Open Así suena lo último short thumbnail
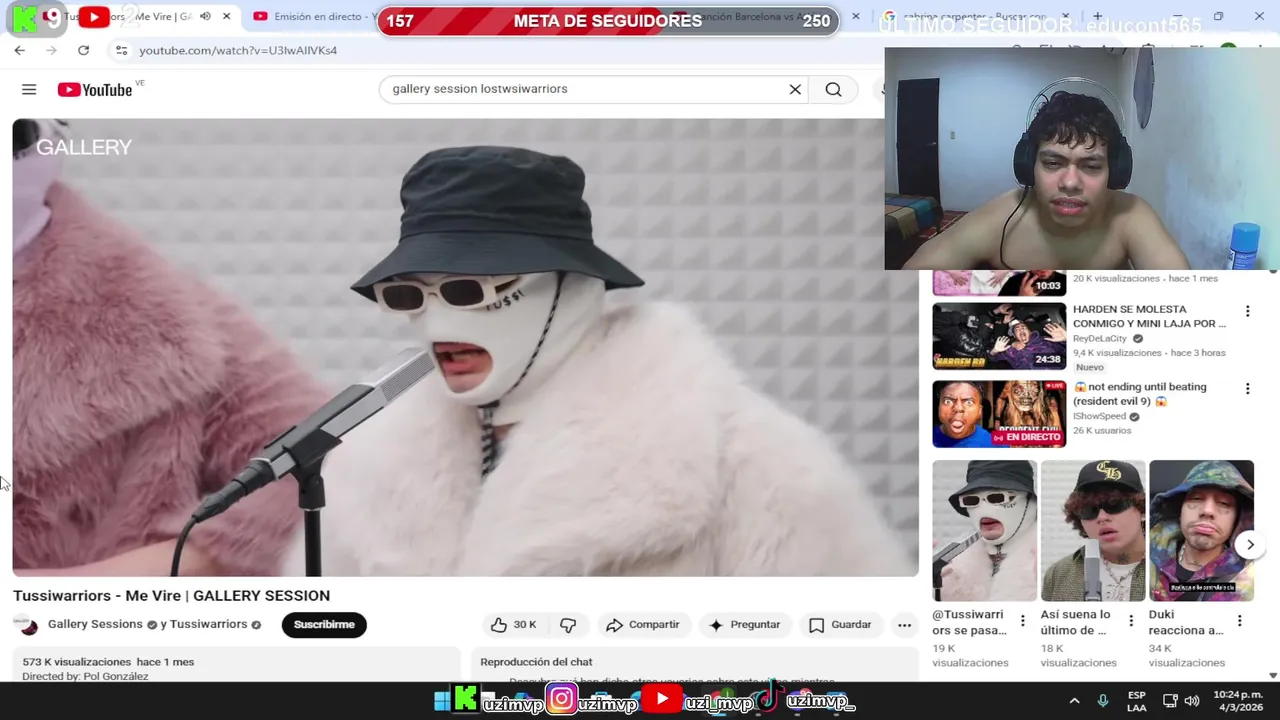 click(x=1093, y=530)
